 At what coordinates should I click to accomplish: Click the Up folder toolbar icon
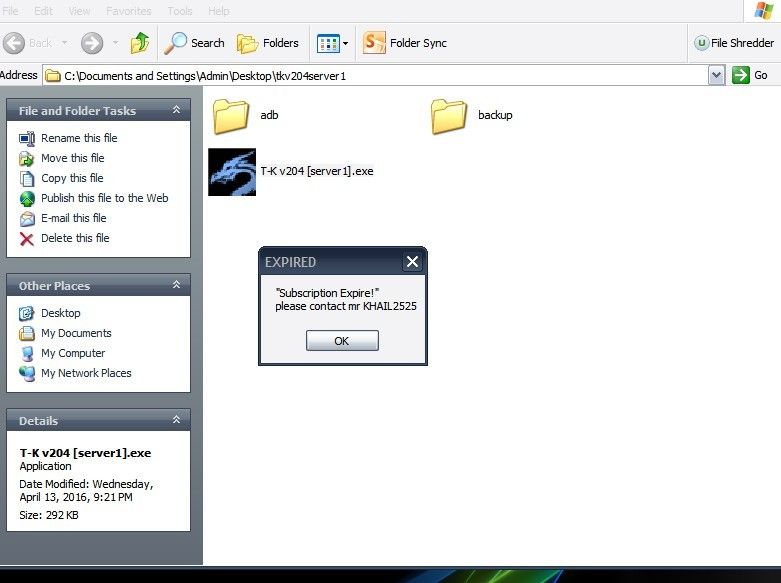140,43
